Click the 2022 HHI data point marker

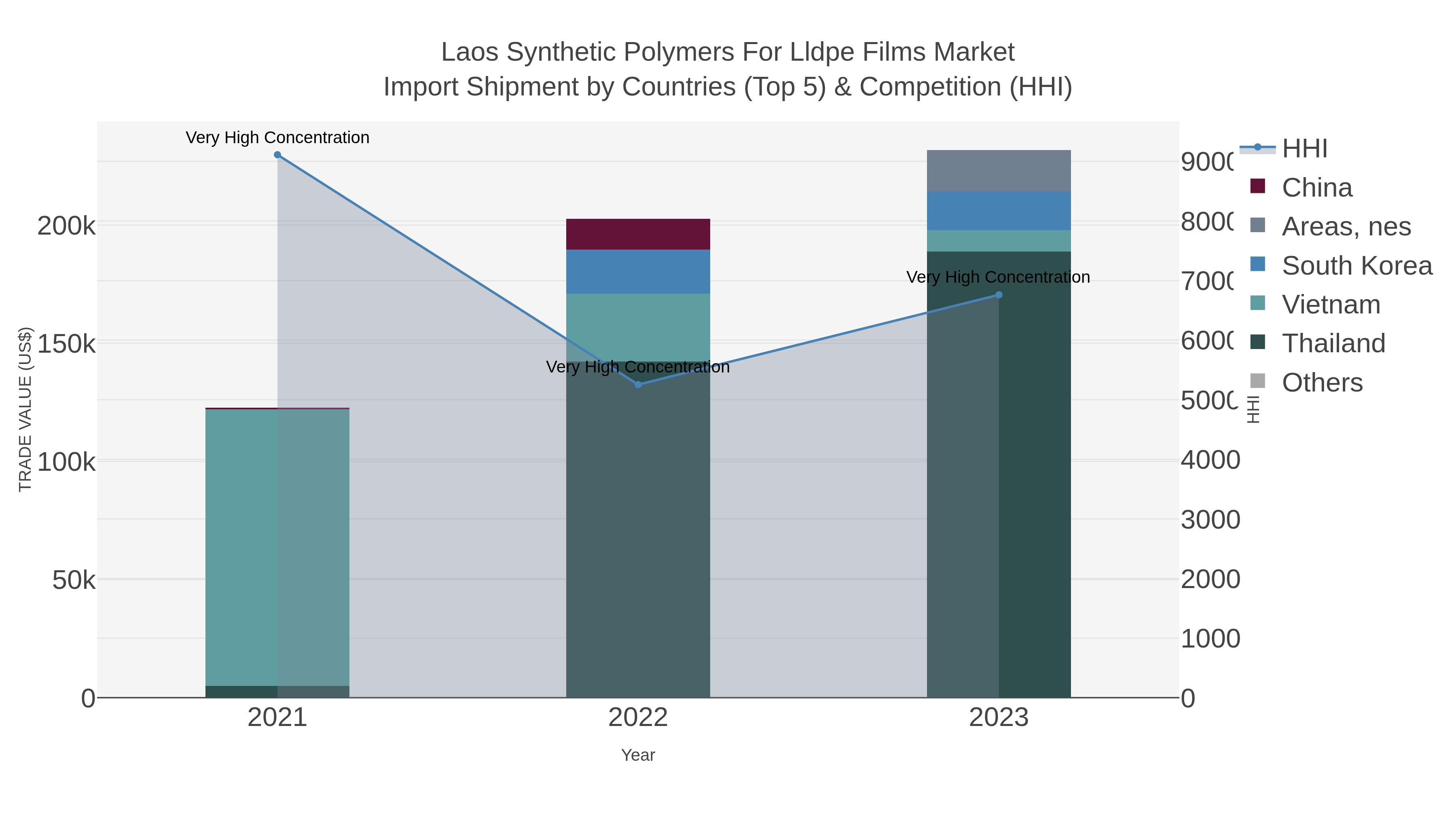coord(638,385)
